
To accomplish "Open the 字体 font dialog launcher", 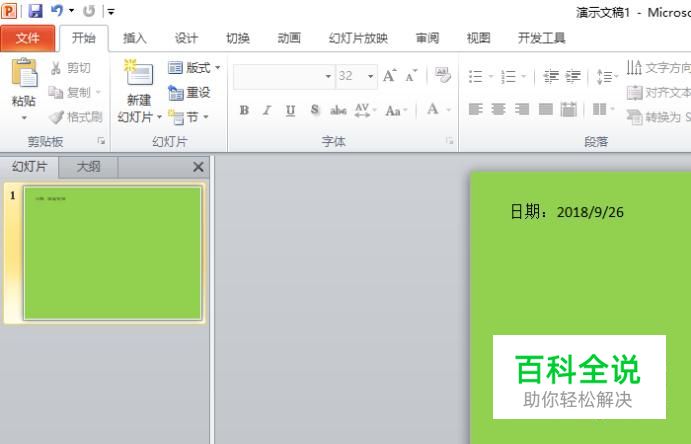I will pyautogui.click(x=450, y=141).
